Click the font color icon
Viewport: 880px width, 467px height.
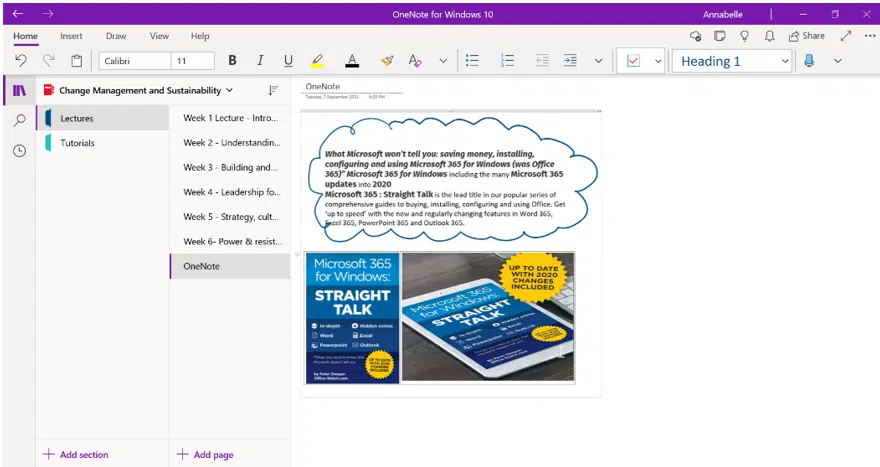click(x=352, y=61)
